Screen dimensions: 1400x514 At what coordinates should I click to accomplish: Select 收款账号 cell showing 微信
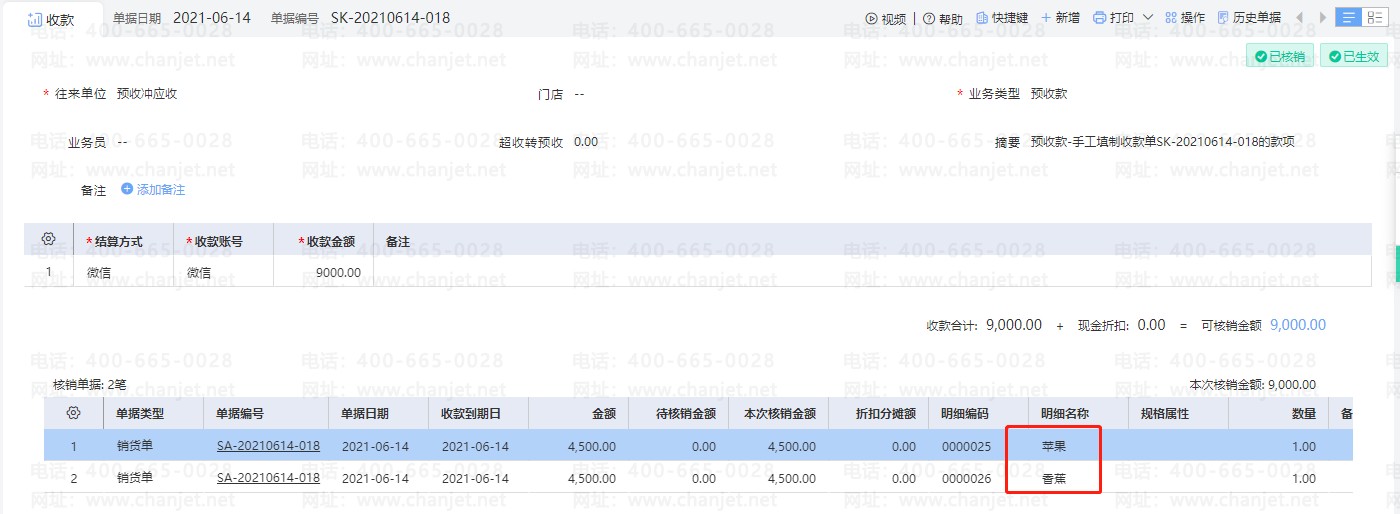224,272
